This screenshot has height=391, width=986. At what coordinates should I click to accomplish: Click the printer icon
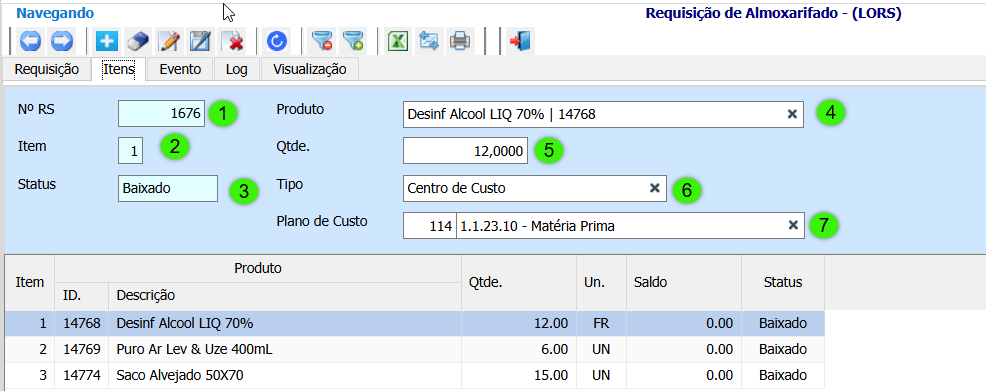(460, 41)
